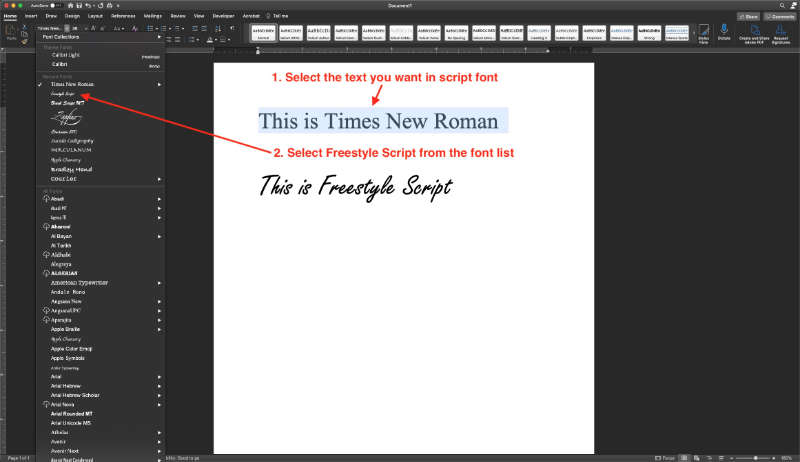Viewport: 800px width, 462px height.
Task: Click the Print icon in title bar
Action: coord(109,6)
